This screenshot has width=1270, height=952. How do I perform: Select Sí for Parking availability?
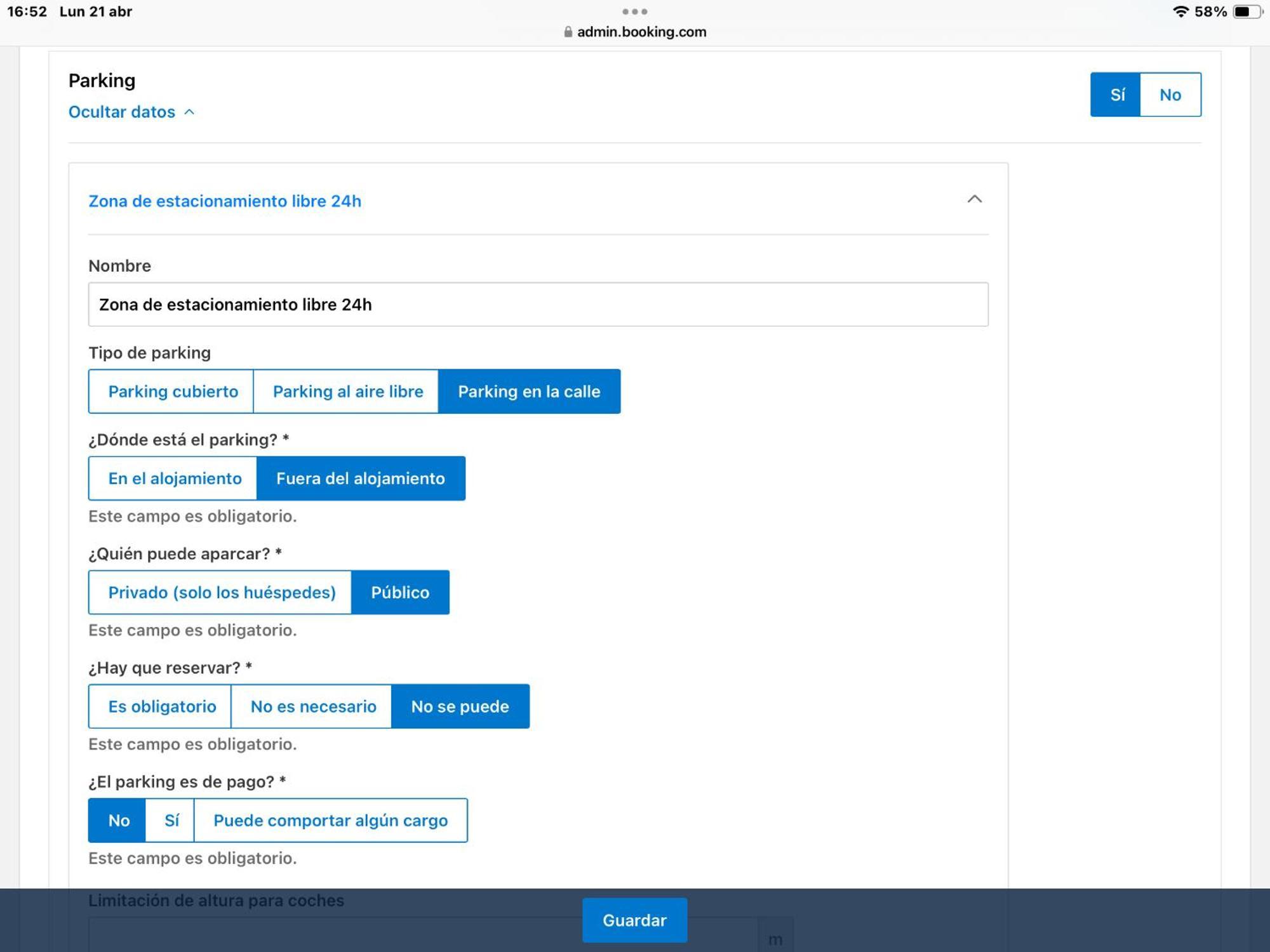pyautogui.click(x=1116, y=95)
